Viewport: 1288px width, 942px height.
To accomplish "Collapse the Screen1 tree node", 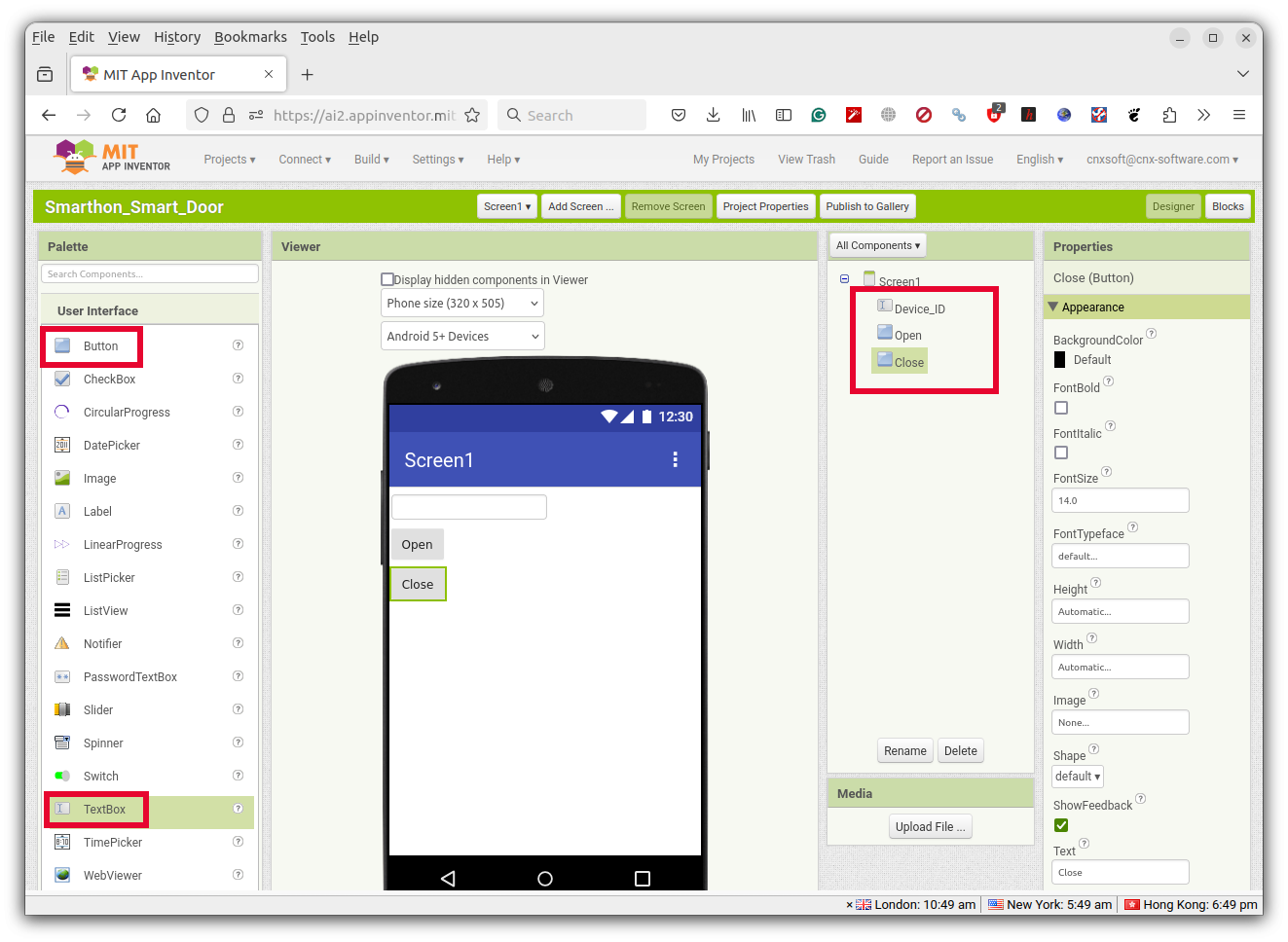I will click(844, 279).
